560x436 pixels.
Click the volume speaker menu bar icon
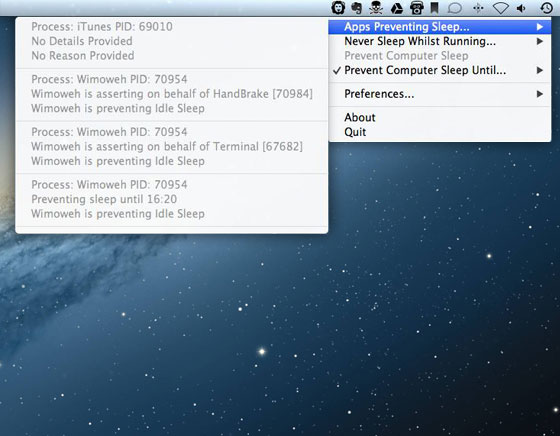click(521, 8)
